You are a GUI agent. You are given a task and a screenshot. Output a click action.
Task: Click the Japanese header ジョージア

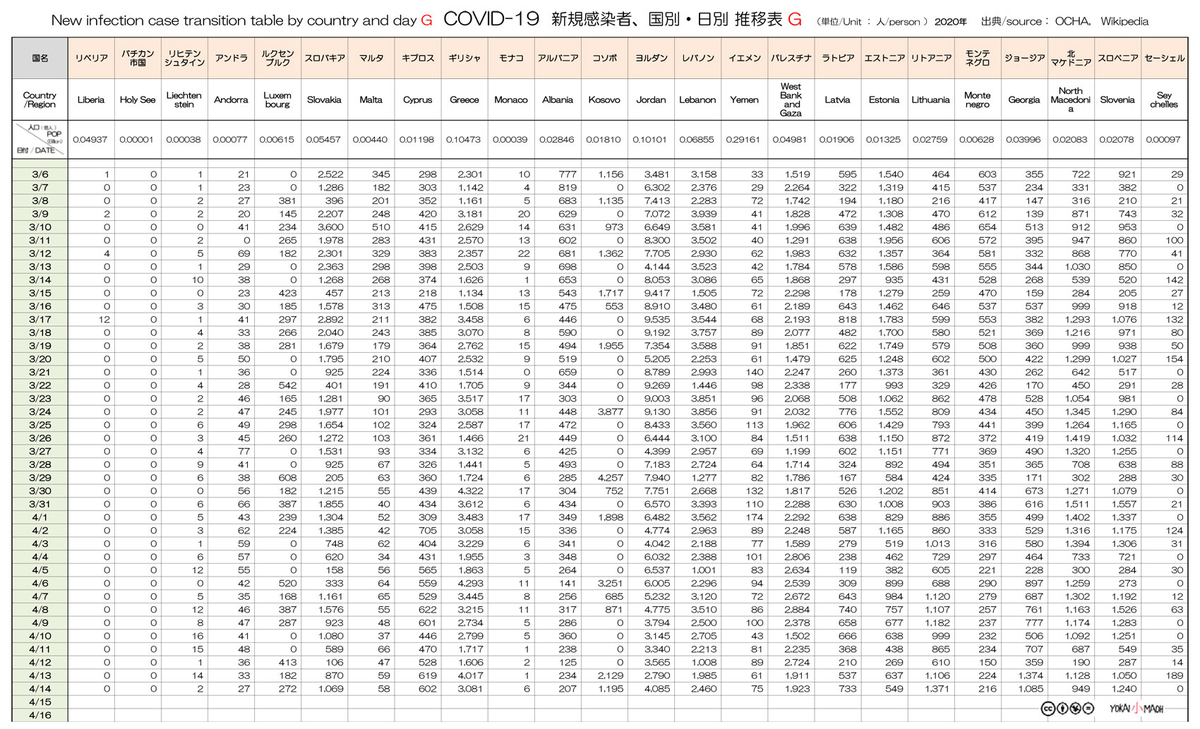[1023, 59]
